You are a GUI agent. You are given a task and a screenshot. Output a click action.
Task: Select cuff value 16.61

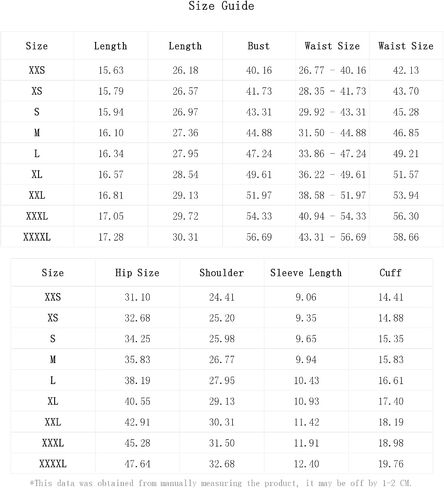coord(391,380)
